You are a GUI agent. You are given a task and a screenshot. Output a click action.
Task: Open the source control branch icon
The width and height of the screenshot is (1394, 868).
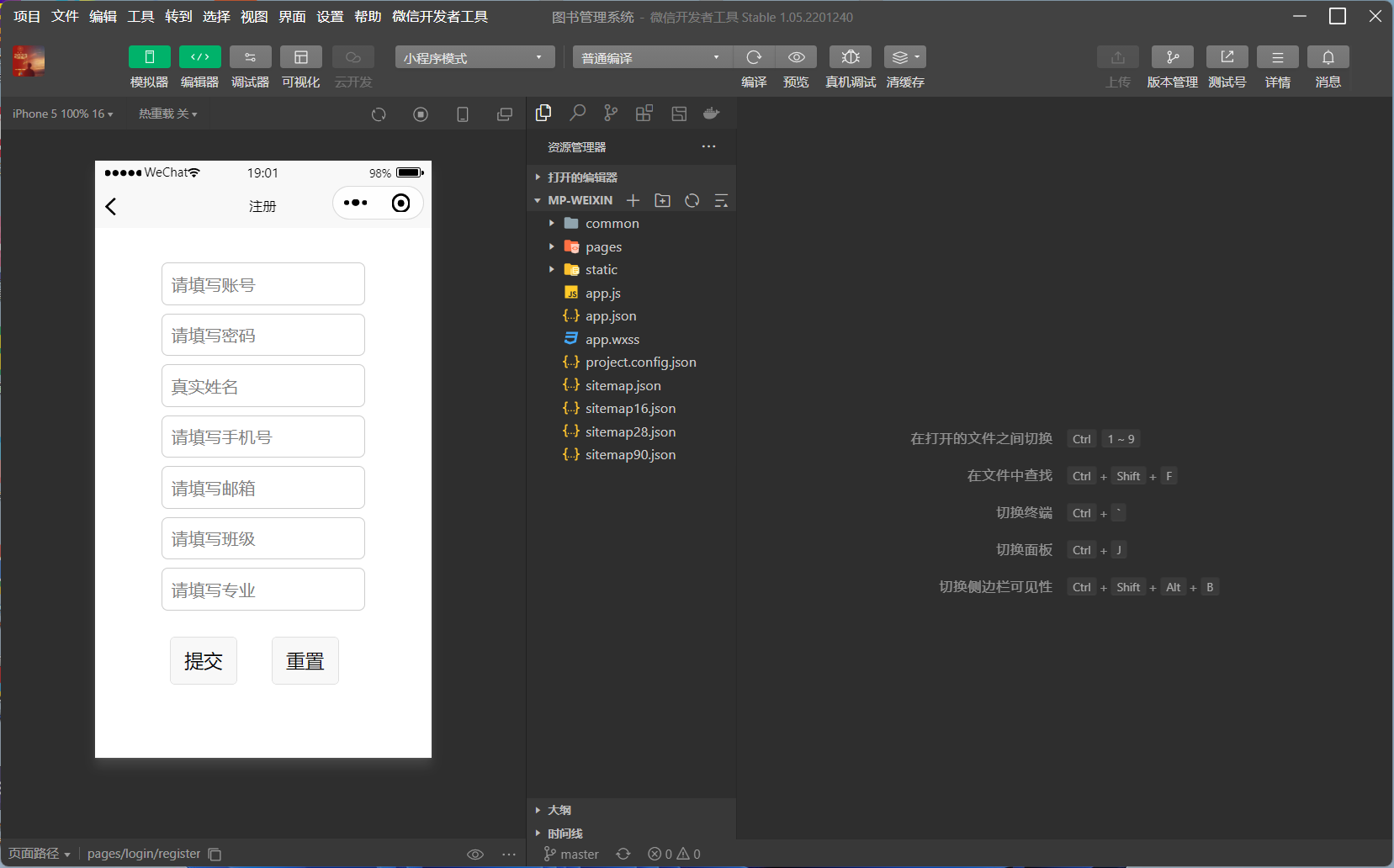pos(611,113)
